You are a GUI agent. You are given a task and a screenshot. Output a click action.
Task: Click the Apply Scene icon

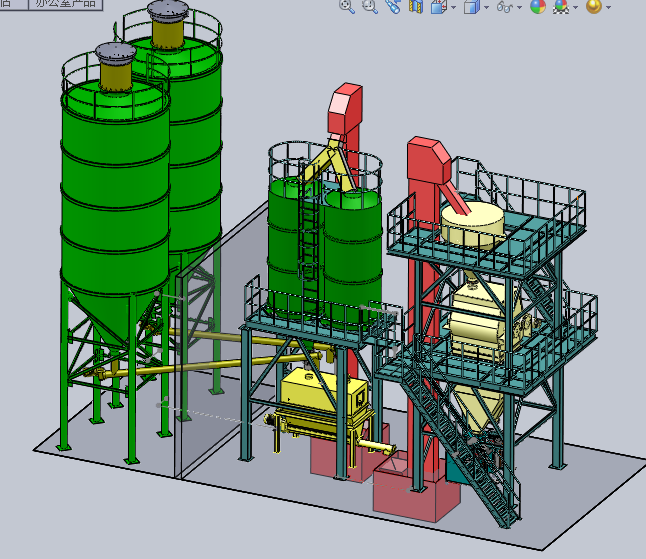coord(561,6)
